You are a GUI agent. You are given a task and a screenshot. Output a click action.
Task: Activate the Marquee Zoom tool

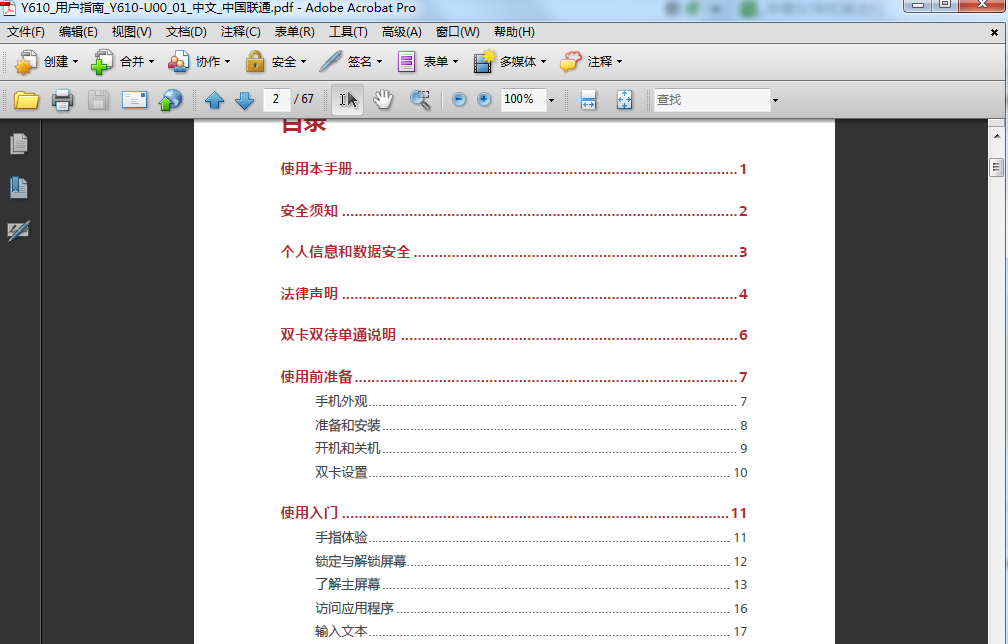point(419,99)
